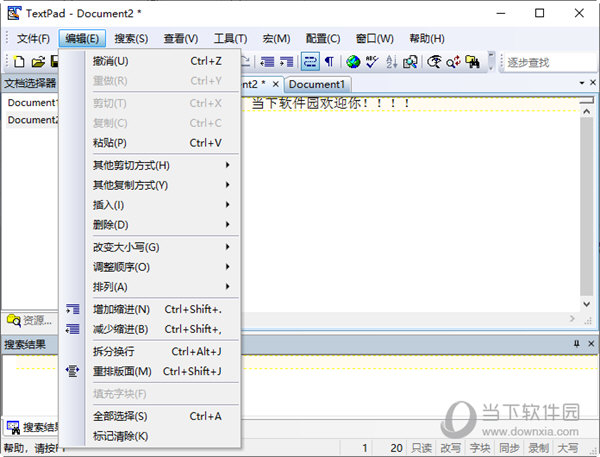Toggle the 只读 read-only status indicator
Image resolution: width=600 pixels, height=457 pixels.
(x=421, y=448)
